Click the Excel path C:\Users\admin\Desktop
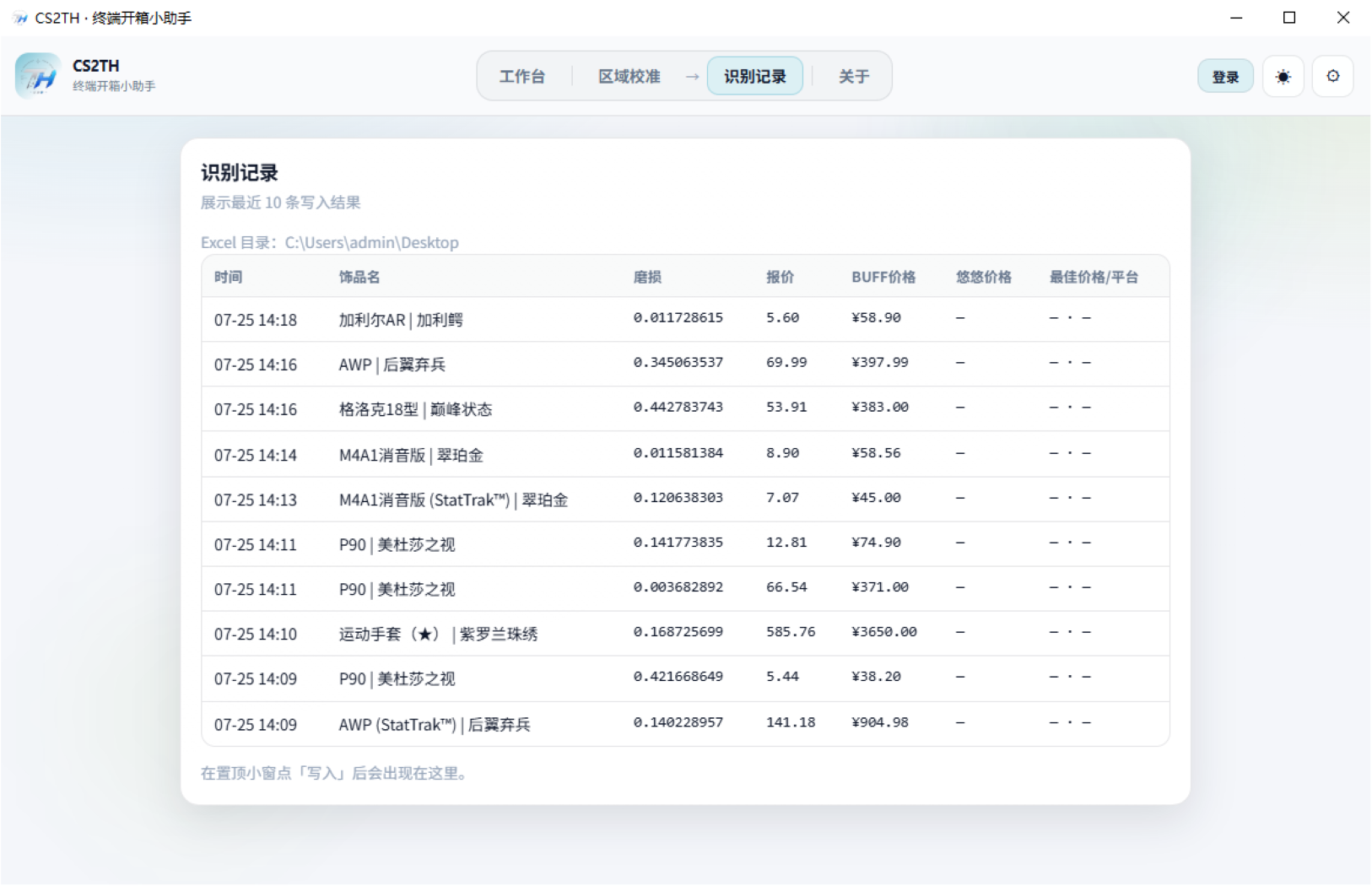 point(371,243)
